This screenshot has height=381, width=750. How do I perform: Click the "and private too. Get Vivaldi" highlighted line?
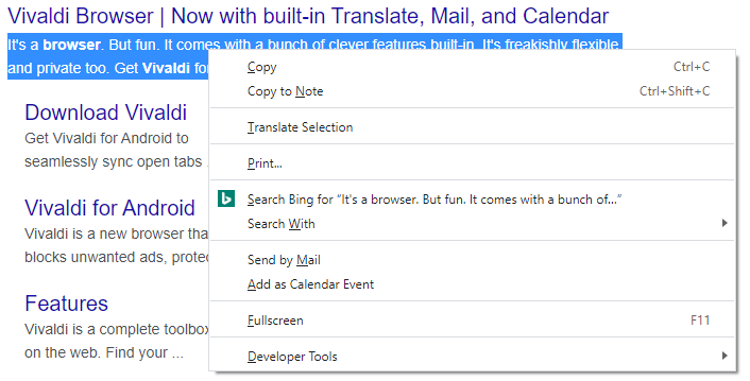(x=109, y=68)
